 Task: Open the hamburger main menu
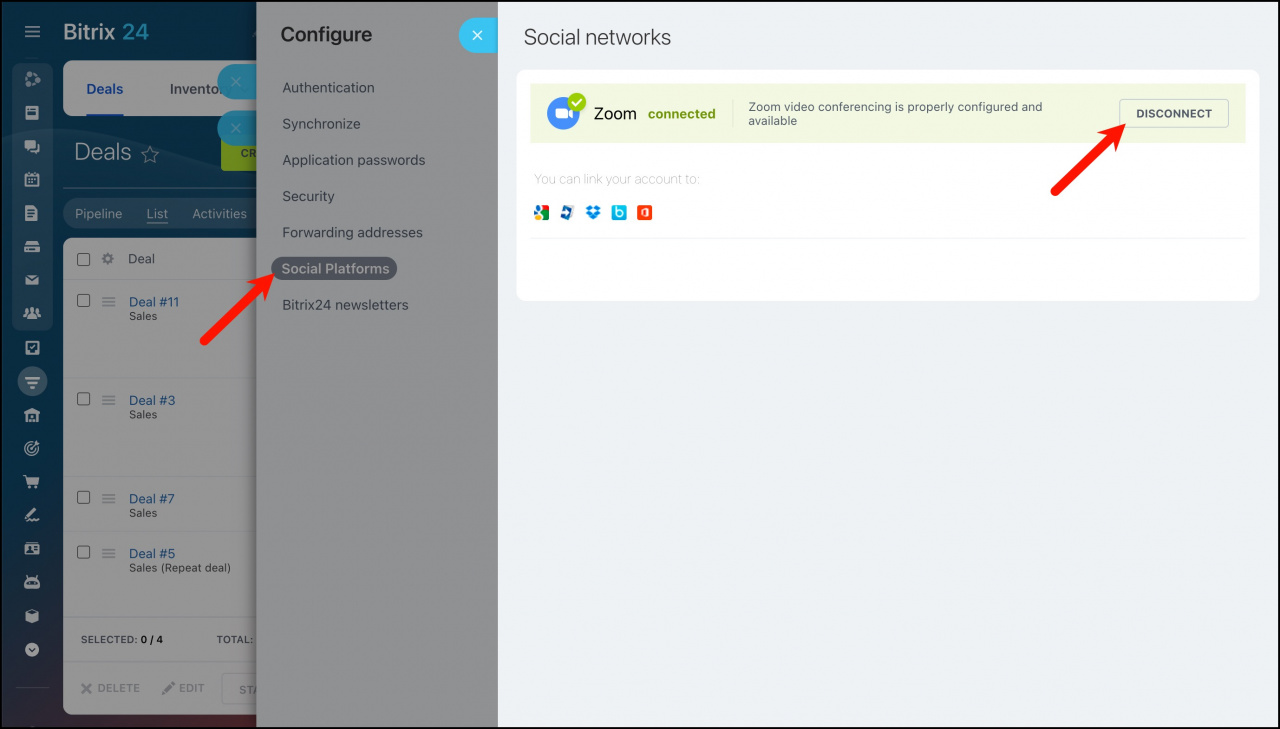32,32
